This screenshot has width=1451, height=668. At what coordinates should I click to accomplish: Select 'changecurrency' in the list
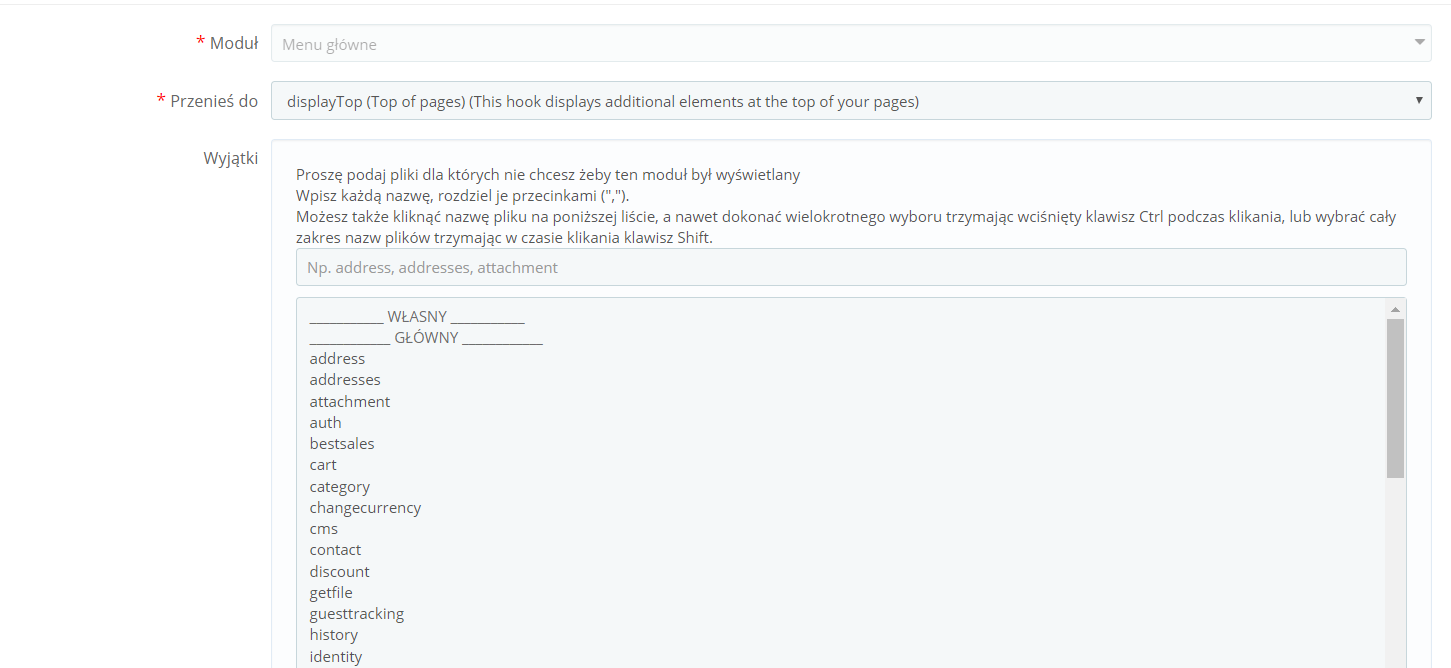(365, 508)
